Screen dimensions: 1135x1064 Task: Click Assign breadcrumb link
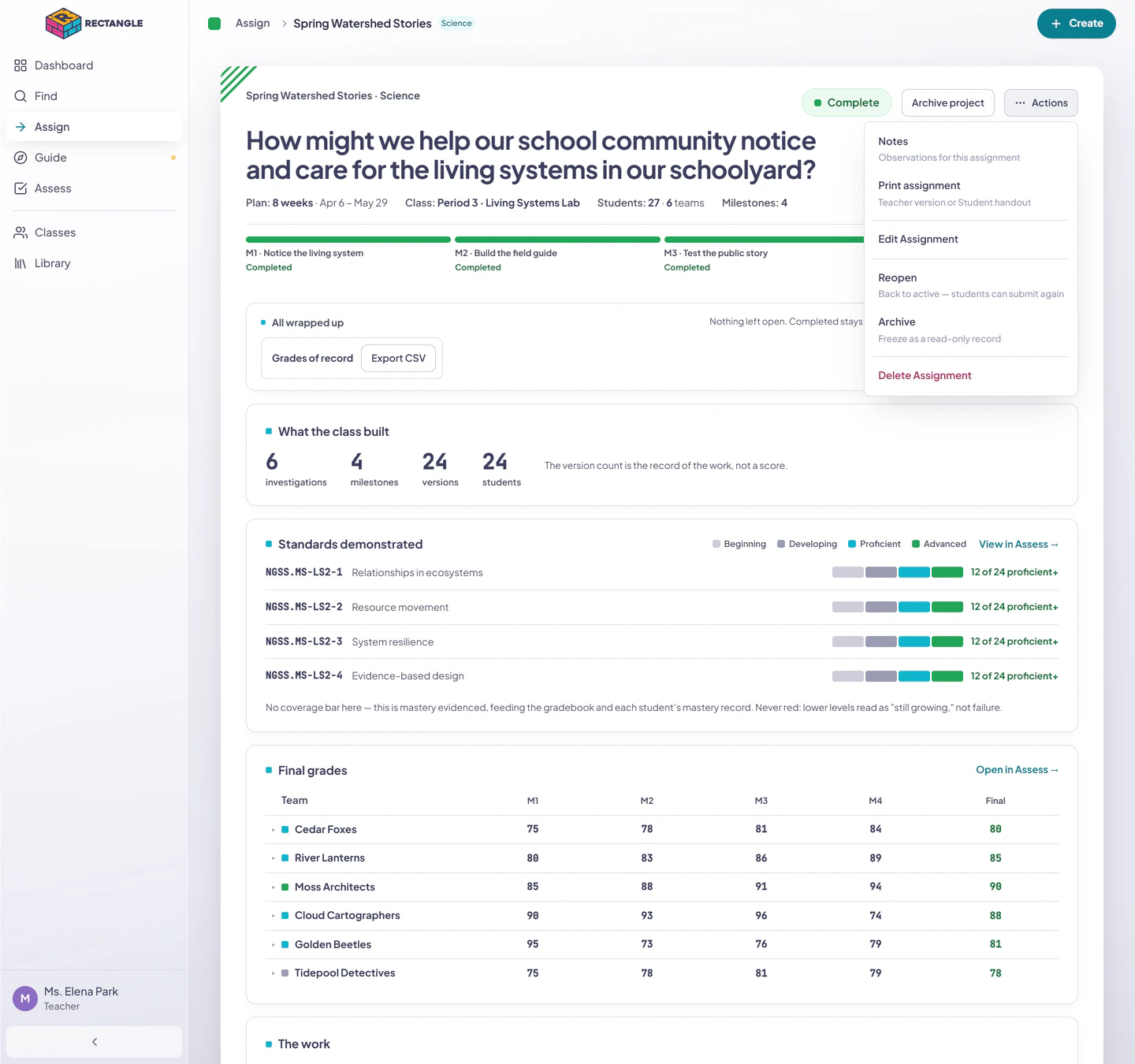pos(252,24)
